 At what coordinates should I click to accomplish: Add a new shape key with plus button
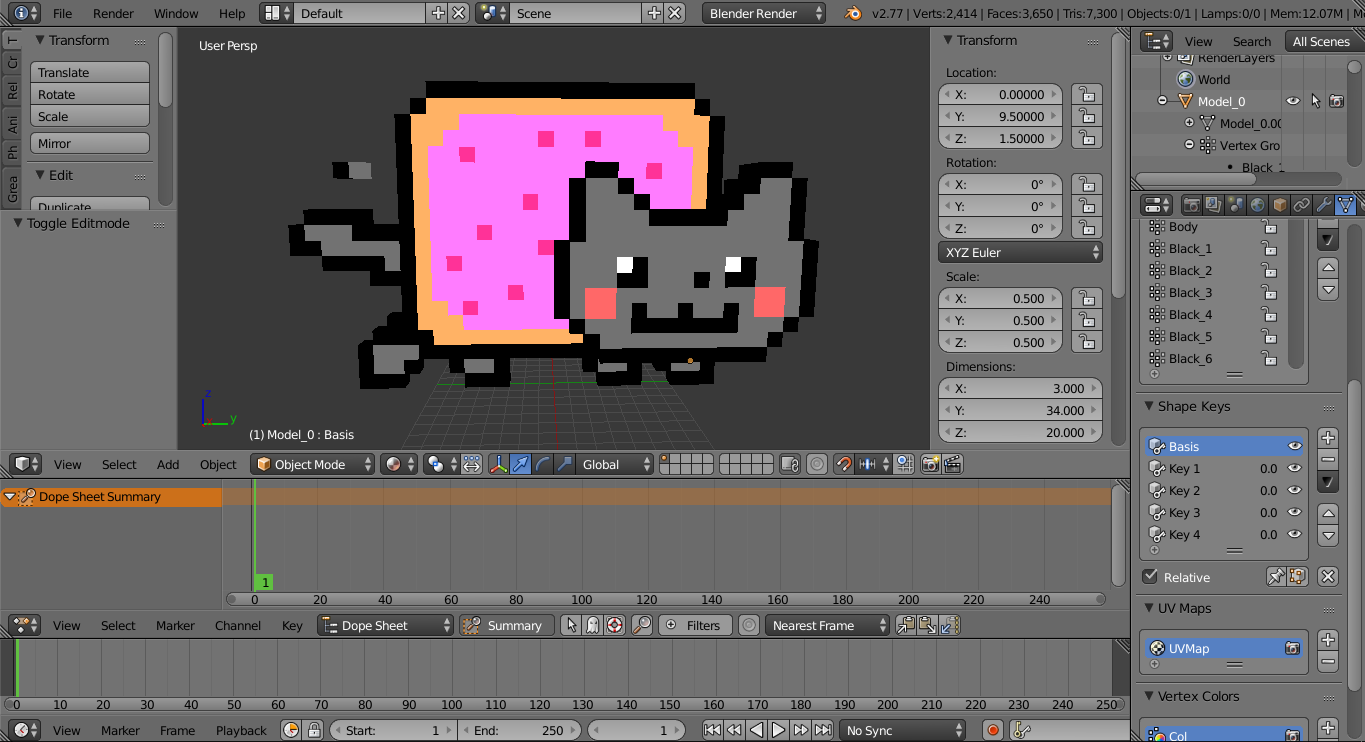1328,438
